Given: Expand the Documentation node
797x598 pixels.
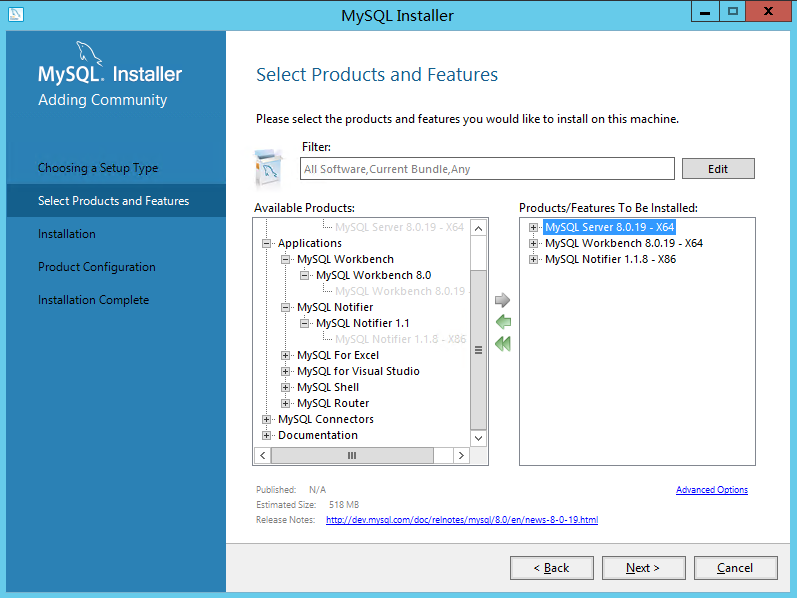Looking at the screenshot, I should [266, 435].
